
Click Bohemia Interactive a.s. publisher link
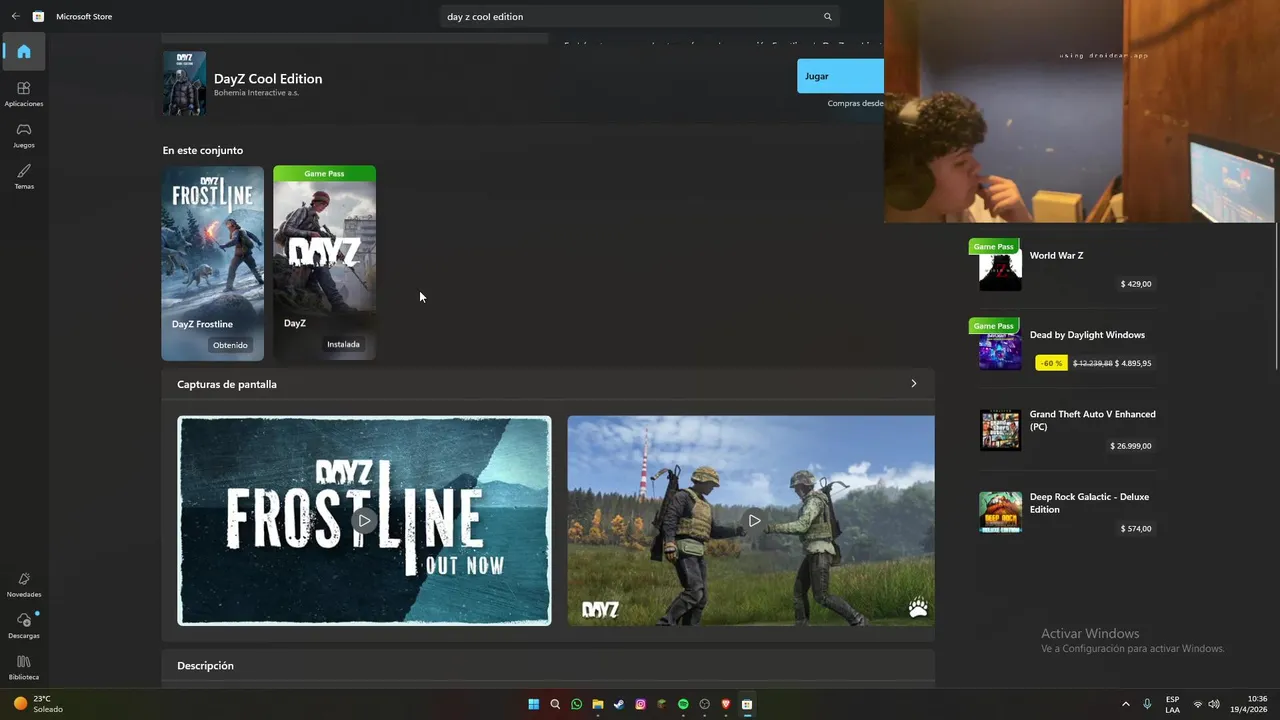256,93
